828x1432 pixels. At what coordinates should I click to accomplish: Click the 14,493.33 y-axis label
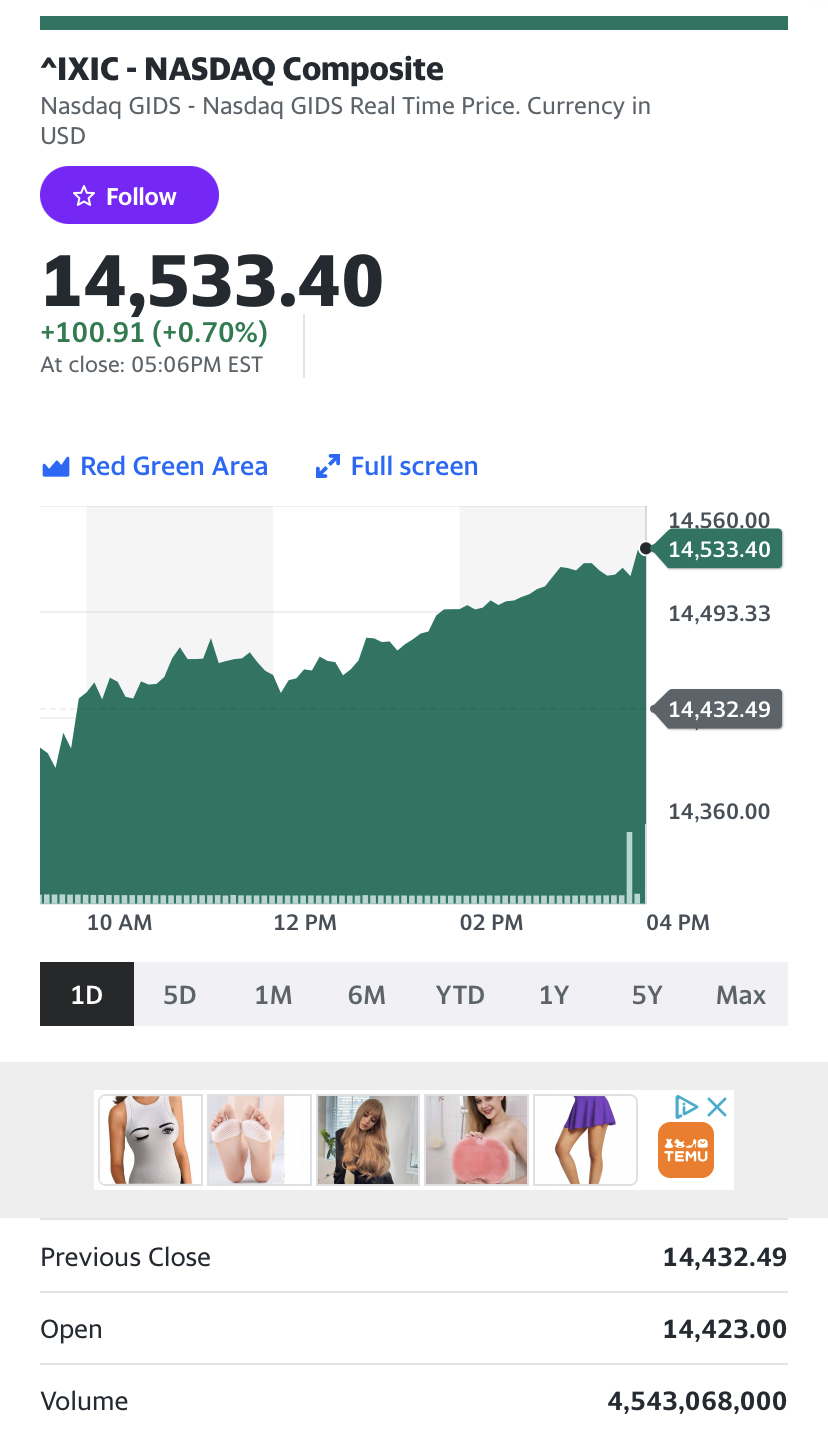[719, 614]
